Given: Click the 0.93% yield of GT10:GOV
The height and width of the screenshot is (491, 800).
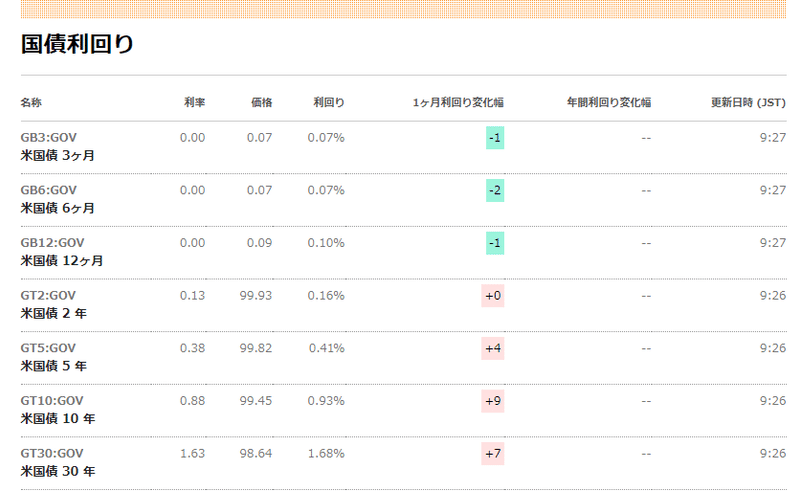Looking at the screenshot, I should pyautogui.click(x=326, y=400).
